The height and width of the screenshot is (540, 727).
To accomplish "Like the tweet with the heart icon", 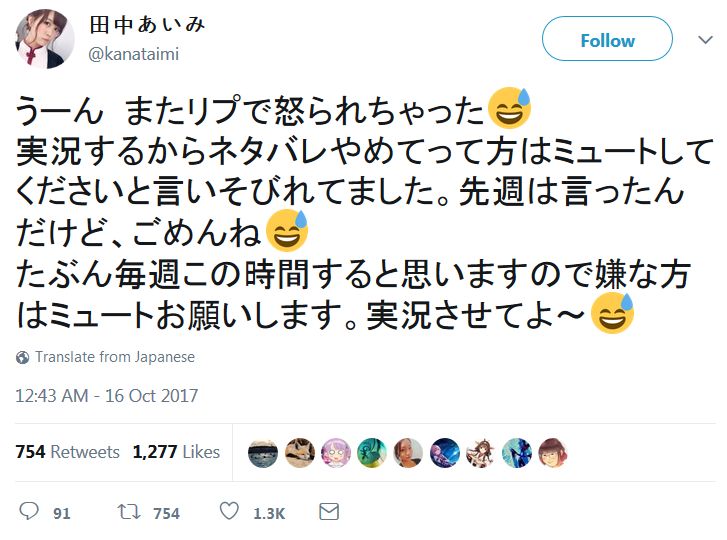I will pyautogui.click(x=230, y=512).
